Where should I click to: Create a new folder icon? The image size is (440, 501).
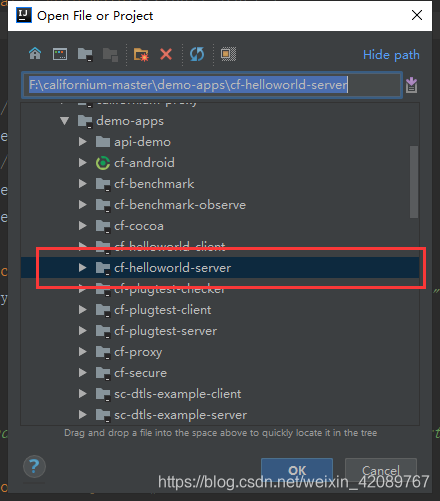(x=141, y=54)
